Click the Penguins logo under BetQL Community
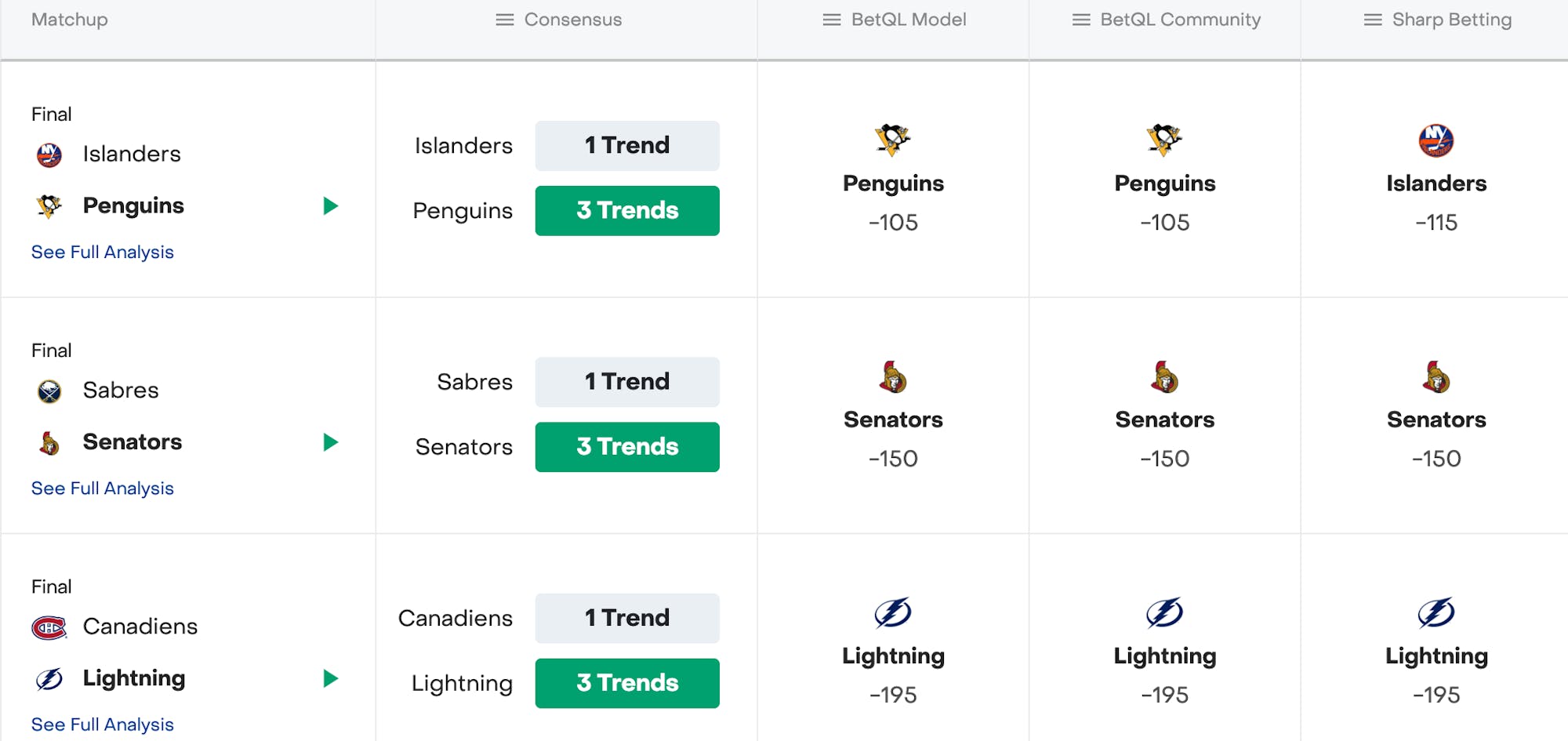 point(1165,140)
